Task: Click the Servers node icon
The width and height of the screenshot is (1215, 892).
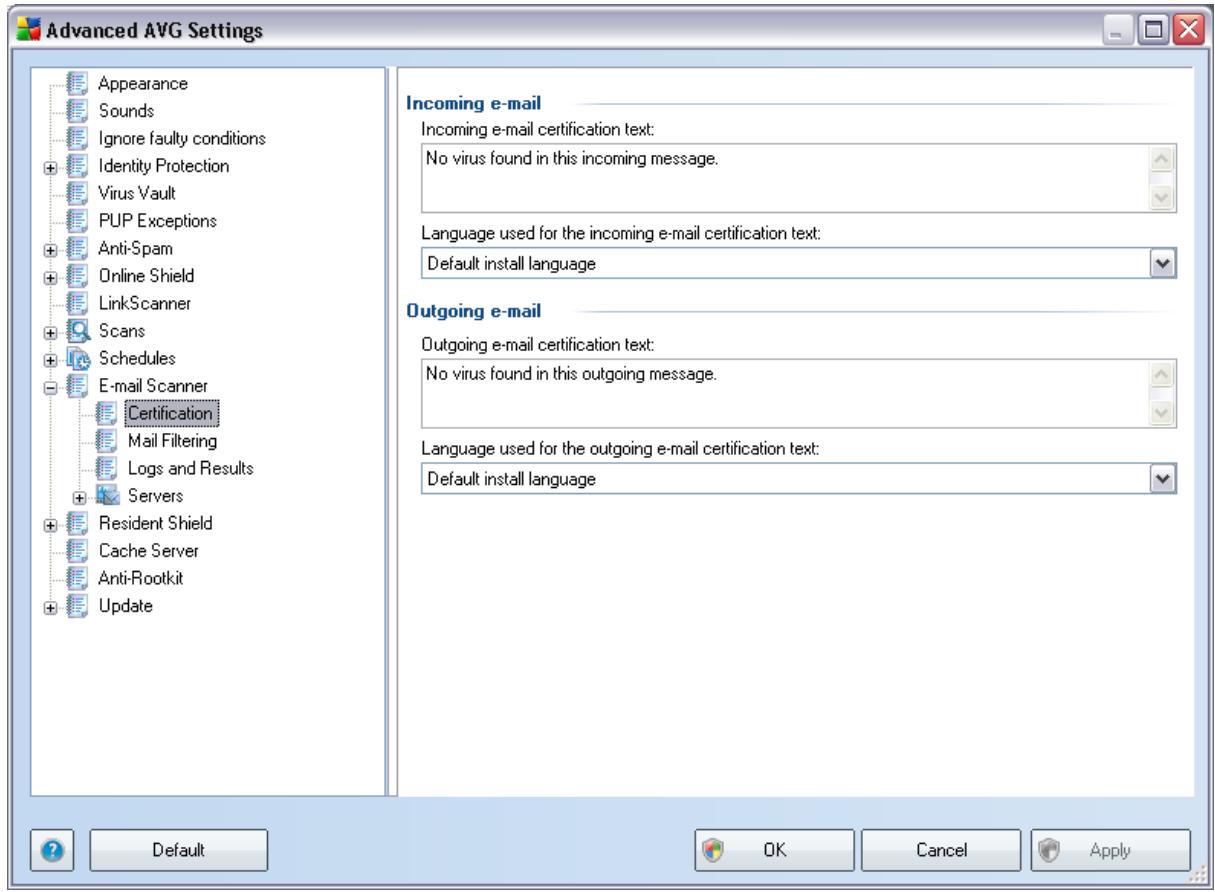Action: (x=108, y=494)
